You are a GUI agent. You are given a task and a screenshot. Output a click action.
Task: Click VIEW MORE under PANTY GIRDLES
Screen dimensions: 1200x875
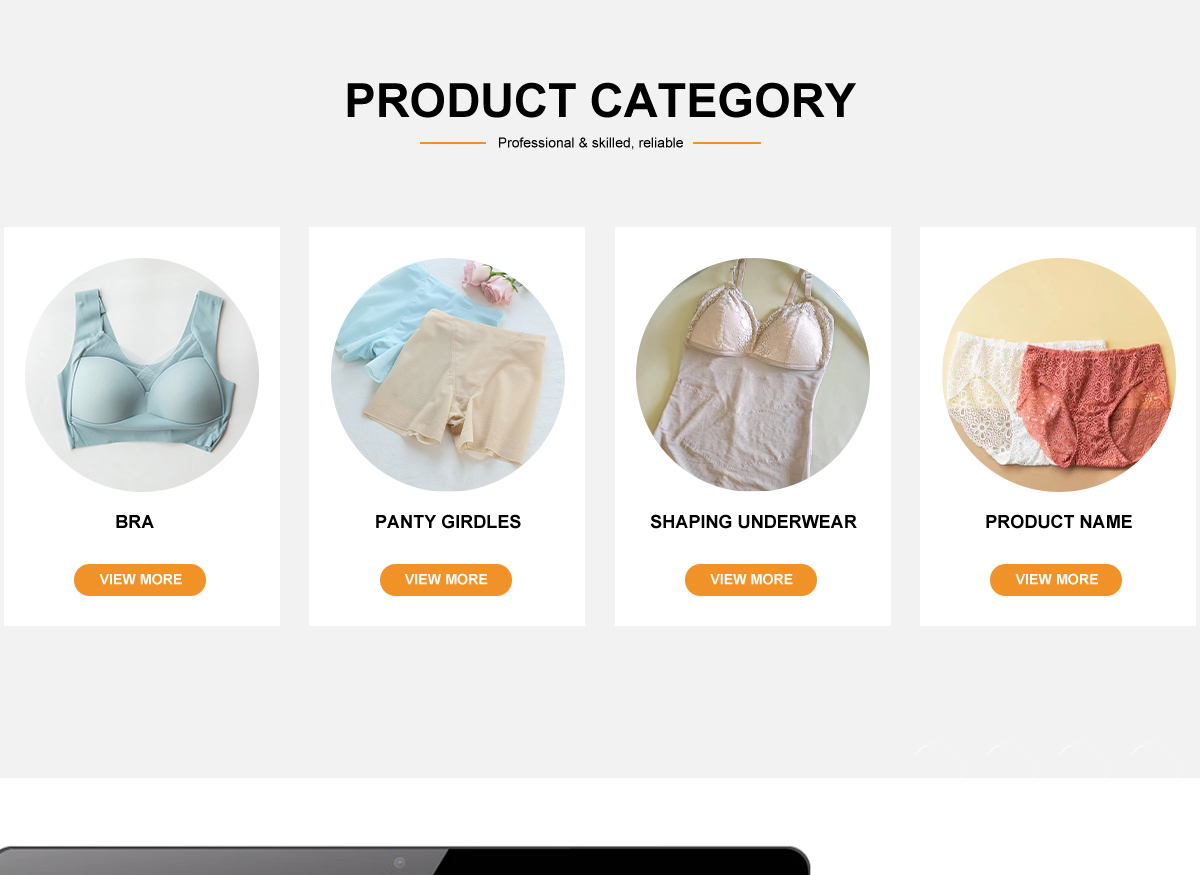[446, 580]
